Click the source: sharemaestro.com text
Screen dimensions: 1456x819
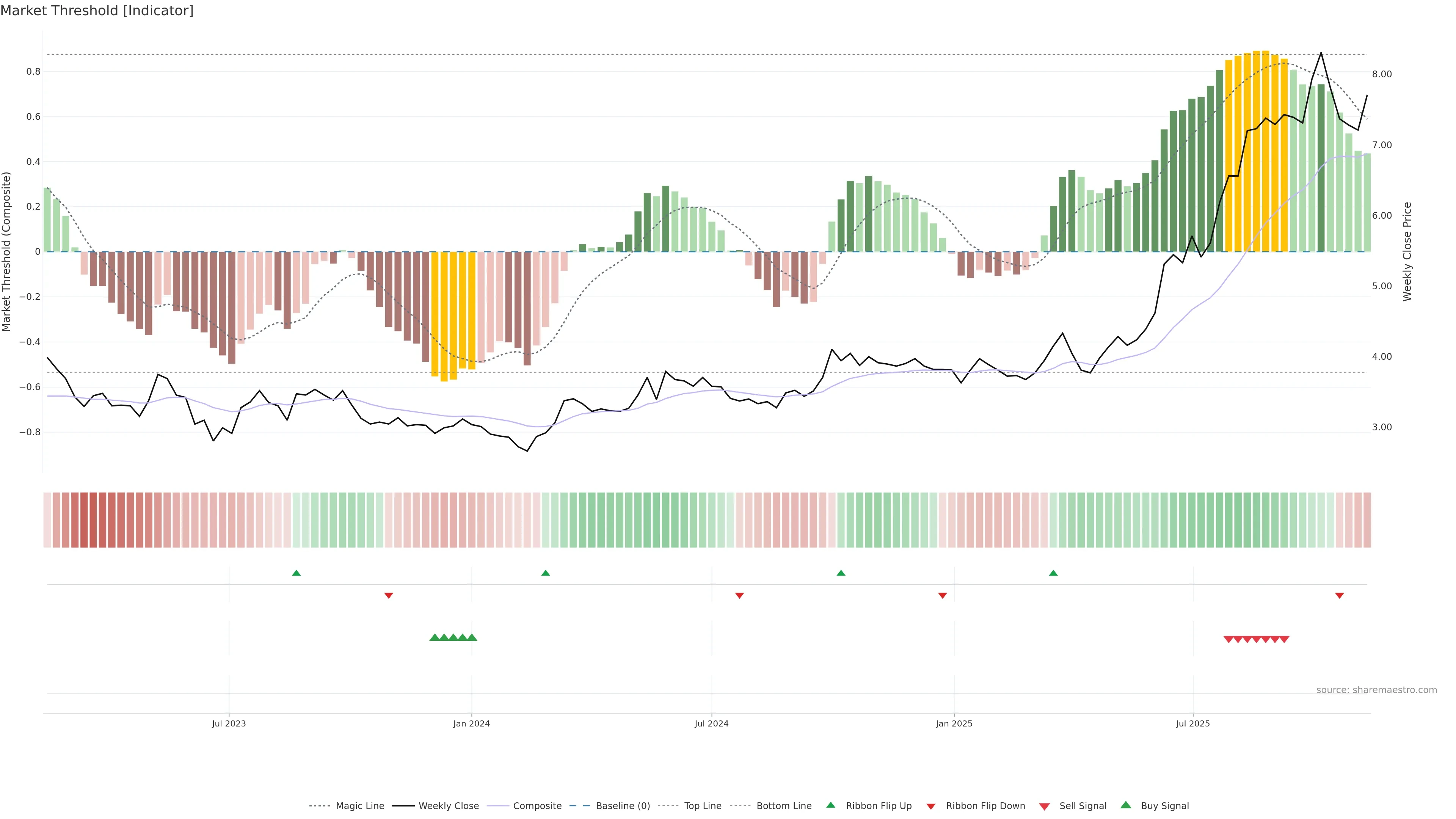click(x=1376, y=690)
